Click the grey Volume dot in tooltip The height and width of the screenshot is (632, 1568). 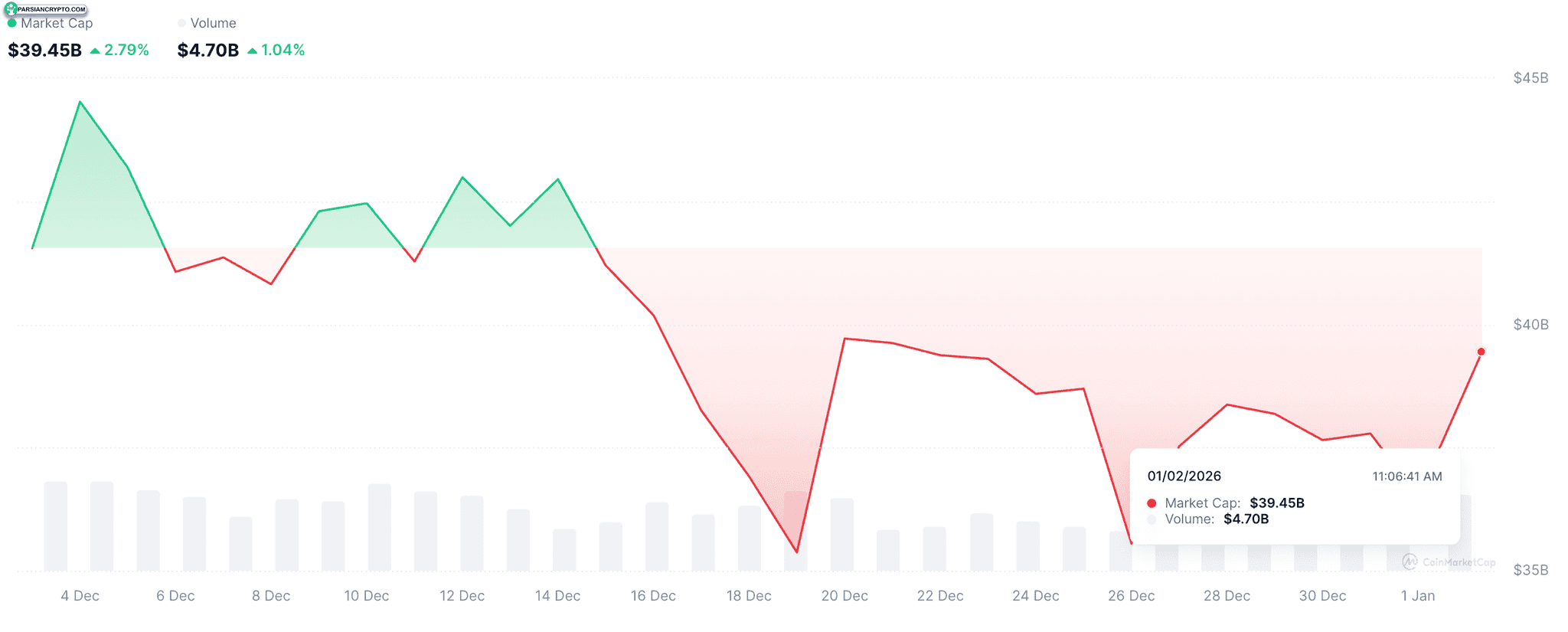1151,519
